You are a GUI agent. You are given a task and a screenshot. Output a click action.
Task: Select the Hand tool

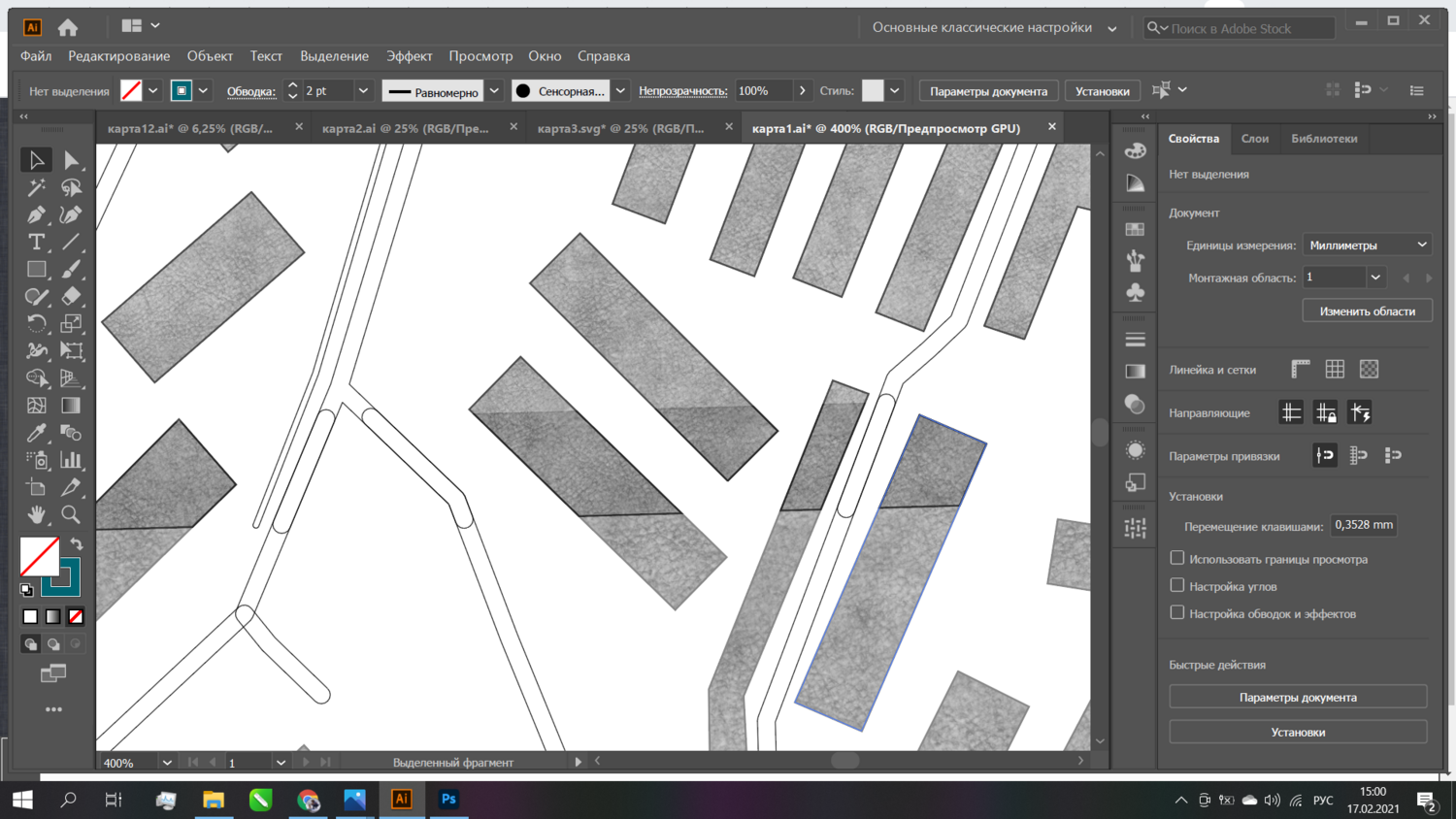click(36, 514)
